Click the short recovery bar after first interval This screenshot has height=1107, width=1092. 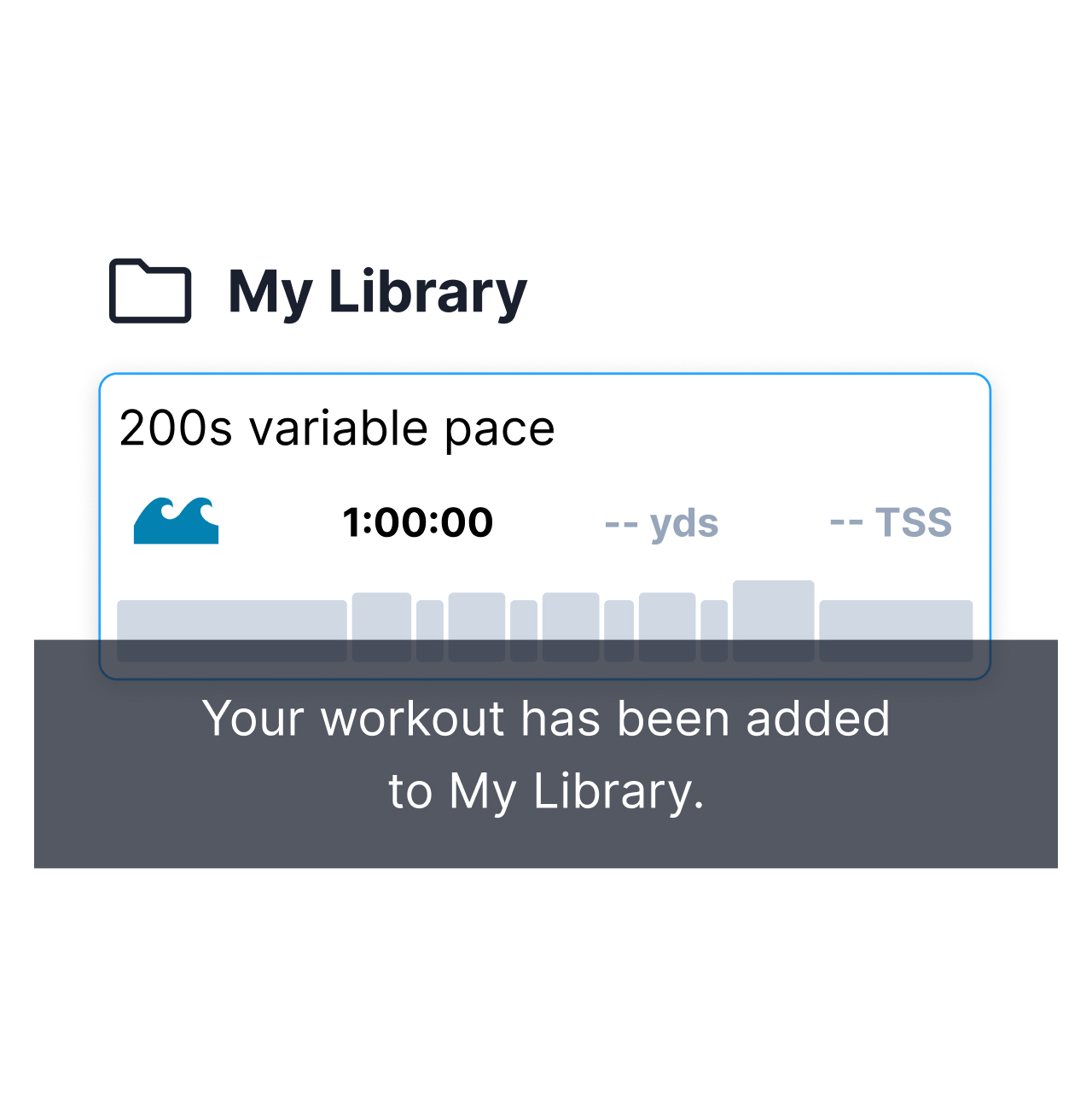[430, 631]
